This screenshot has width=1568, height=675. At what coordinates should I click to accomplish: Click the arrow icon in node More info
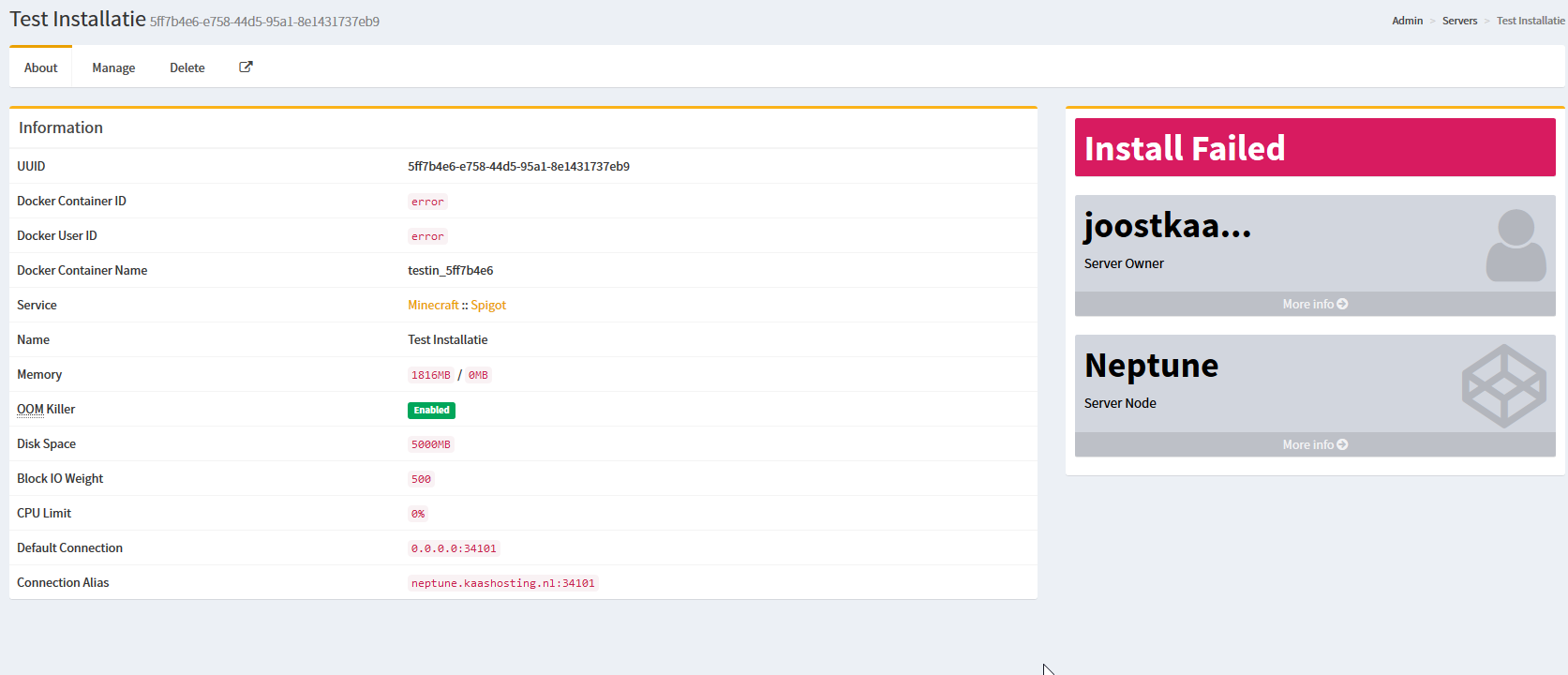(x=1342, y=444)
